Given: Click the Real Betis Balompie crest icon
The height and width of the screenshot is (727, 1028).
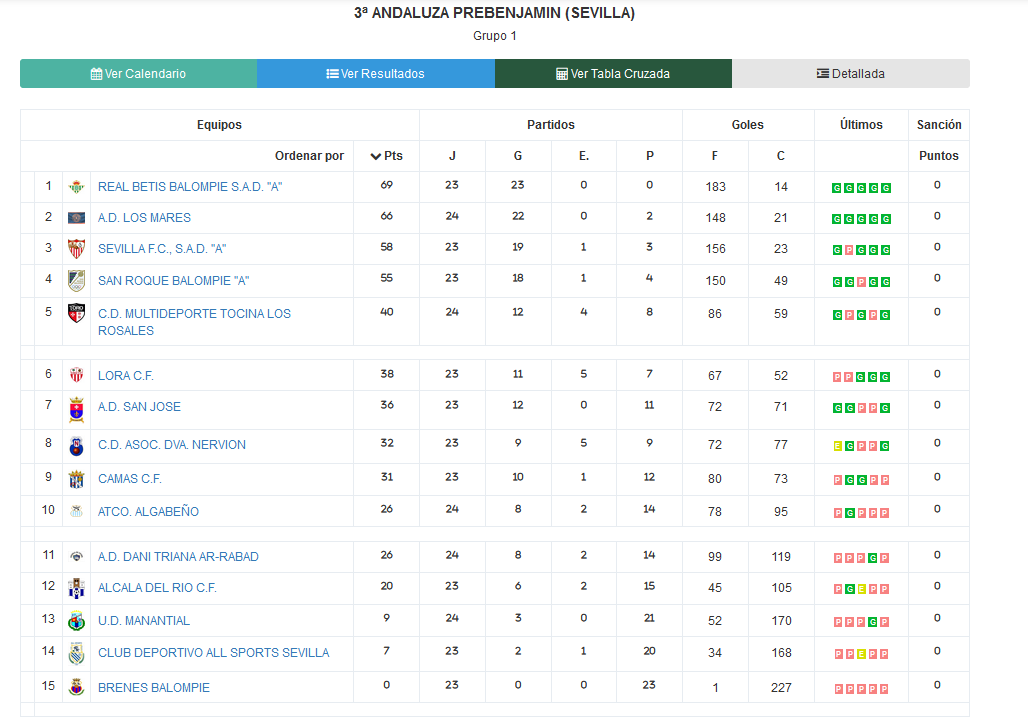Looking at the screenshot, I should 77,187.
